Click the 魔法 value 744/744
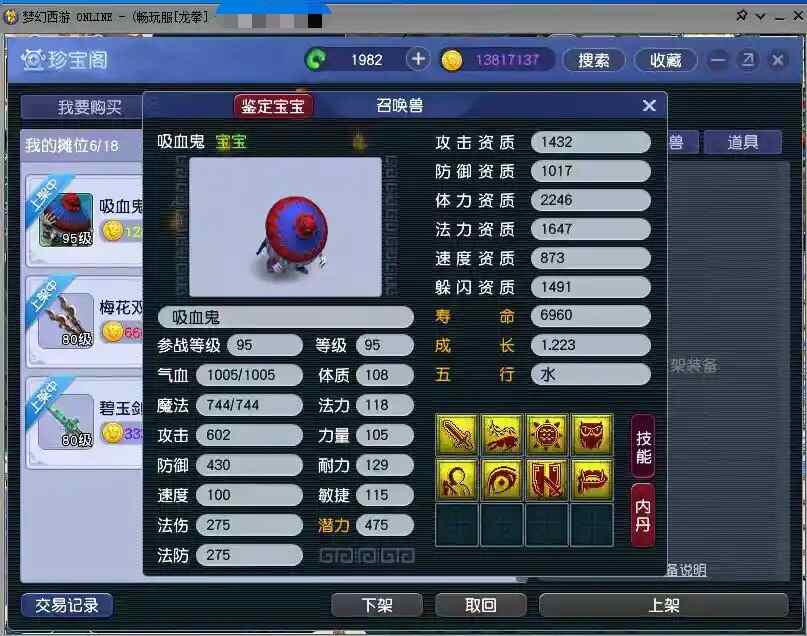The height and width of the screenshot is (636, 807). tap(250, 405)
